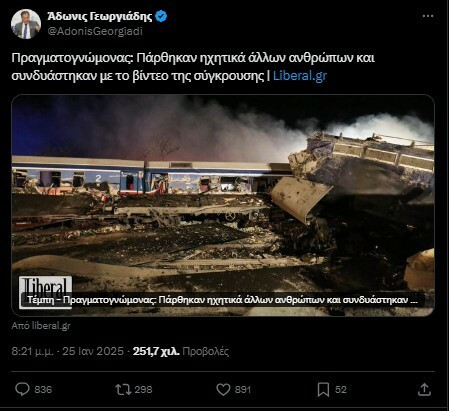Click the display name Άδωνις Γεωργιάδης
Screen dimensions: 449x411
pyautogui.click(x=100, y=16)
